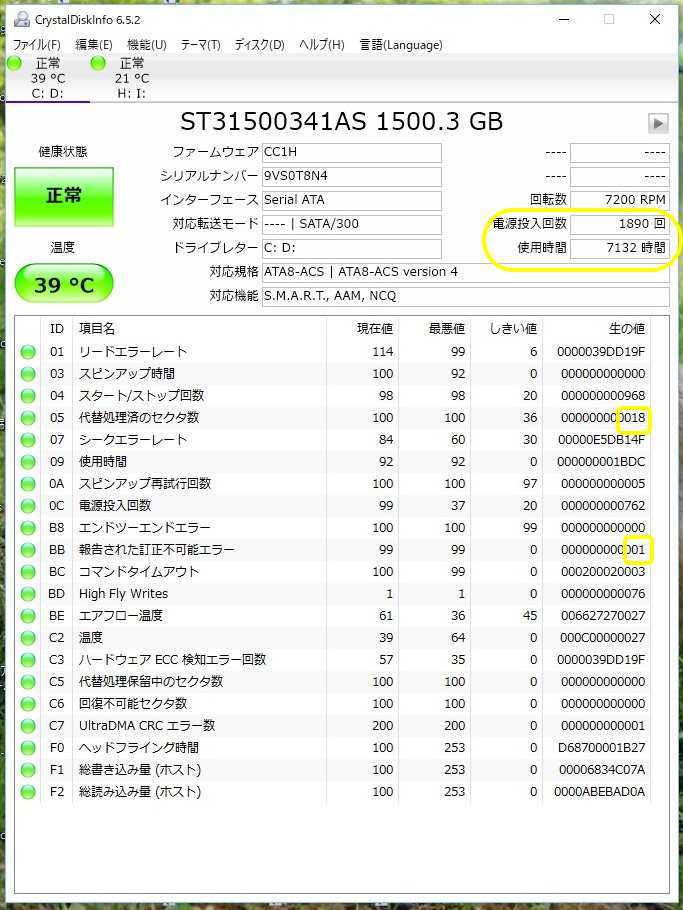
Task: Open the ディスク(D) menu
Action: (x=259, y=45)
